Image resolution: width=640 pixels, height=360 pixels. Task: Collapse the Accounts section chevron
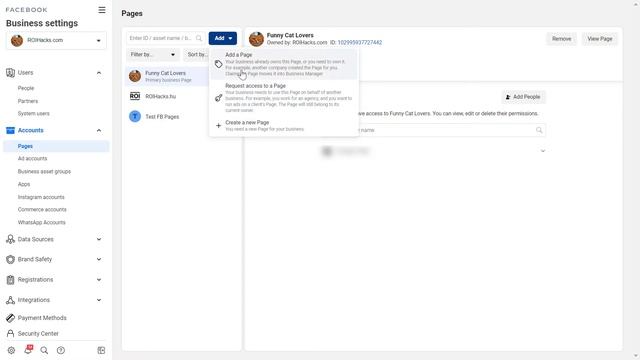pos(99,130)
